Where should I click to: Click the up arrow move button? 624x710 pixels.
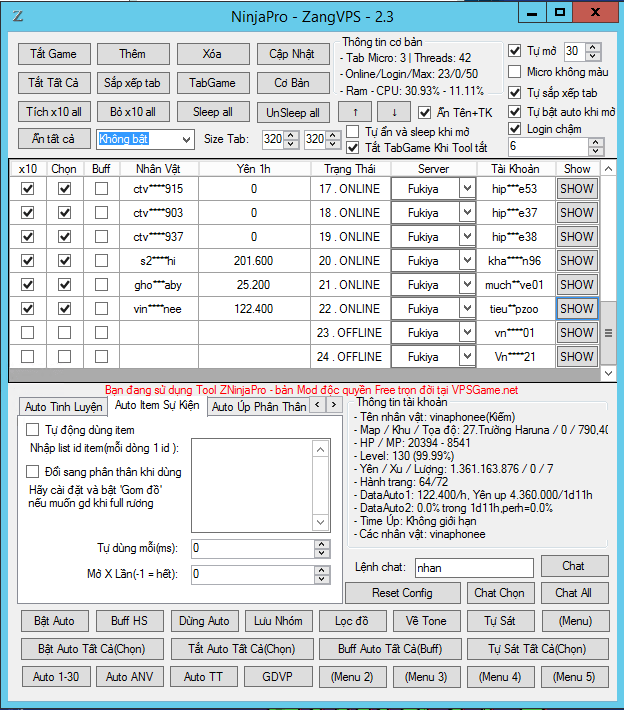pyautogui.click(x=355, y=112)
